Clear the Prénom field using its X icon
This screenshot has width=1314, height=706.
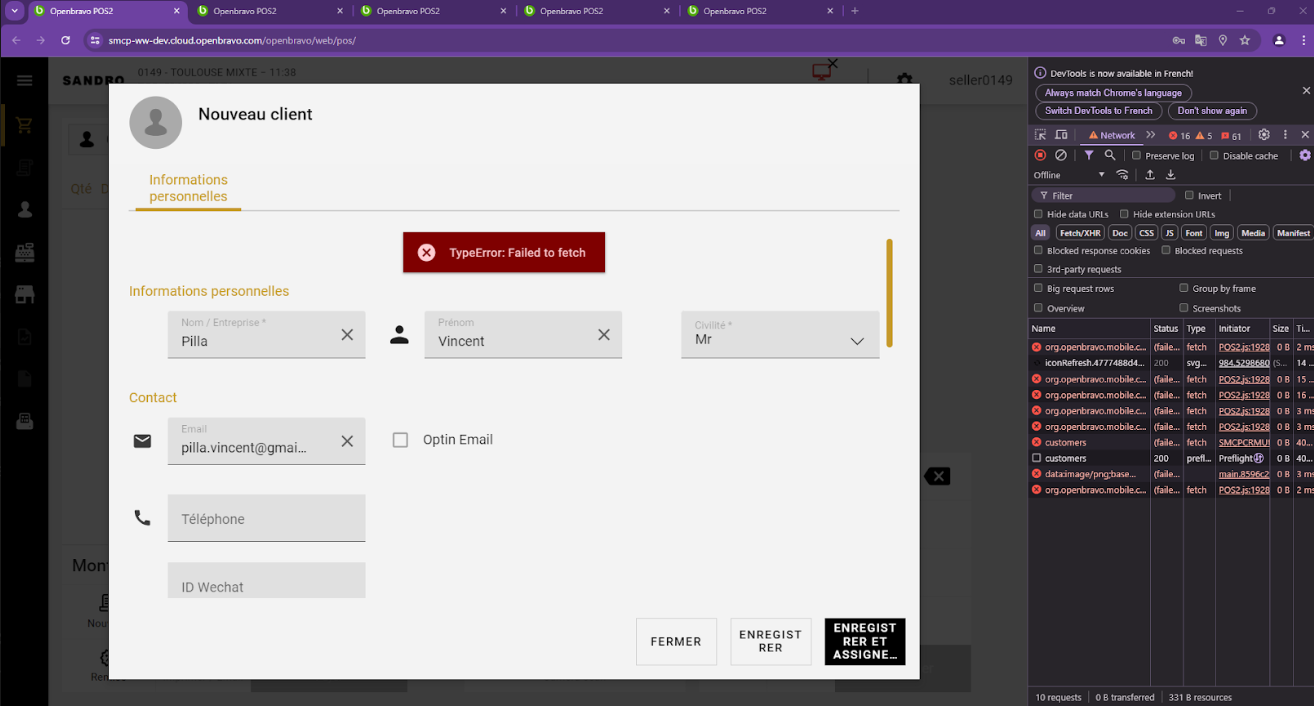coord(604,335)
